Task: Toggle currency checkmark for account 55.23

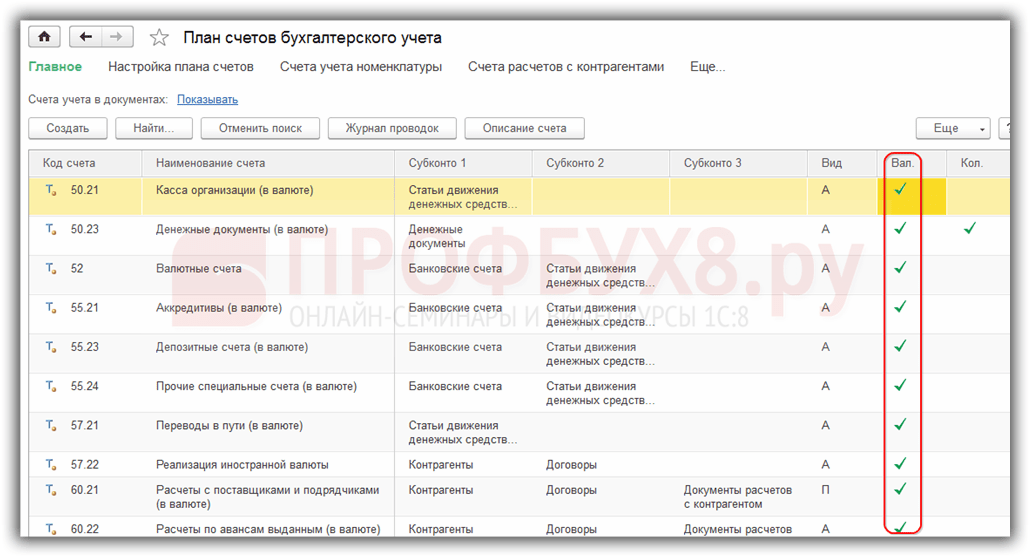Action: pos(901,345)
